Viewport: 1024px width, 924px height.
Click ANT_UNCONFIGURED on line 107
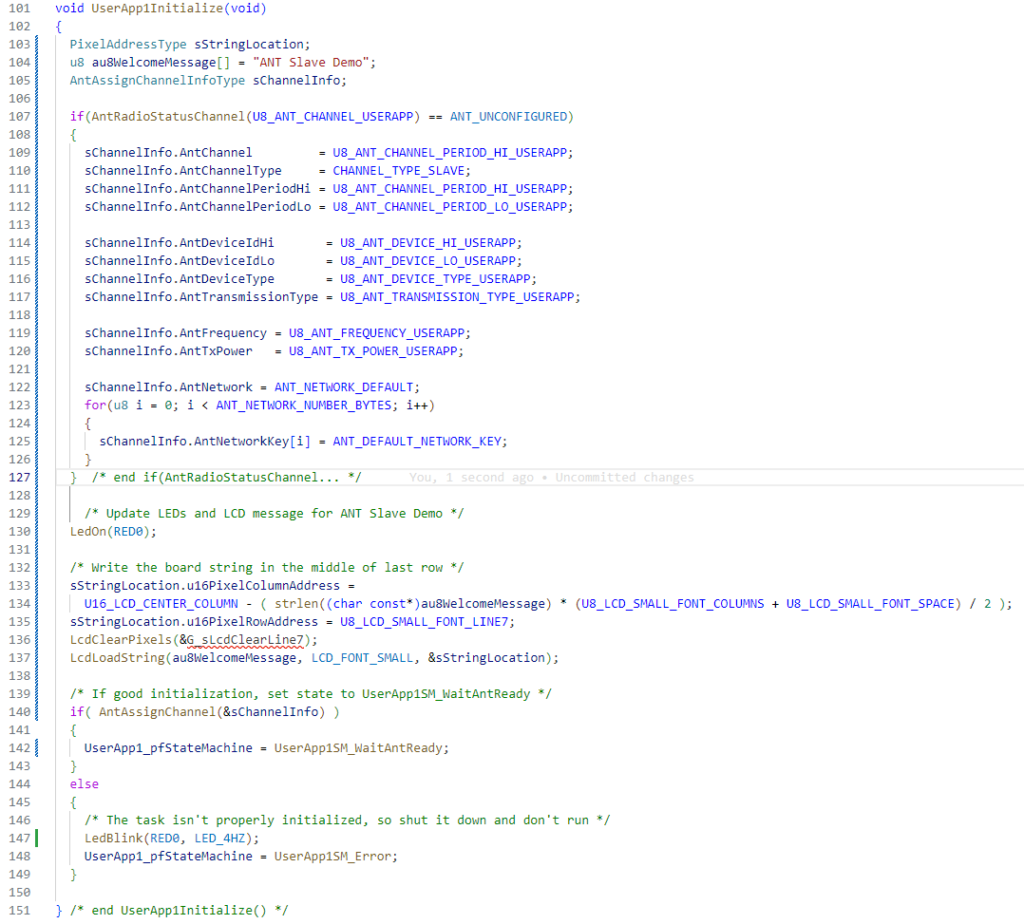(x=508, y=117)
